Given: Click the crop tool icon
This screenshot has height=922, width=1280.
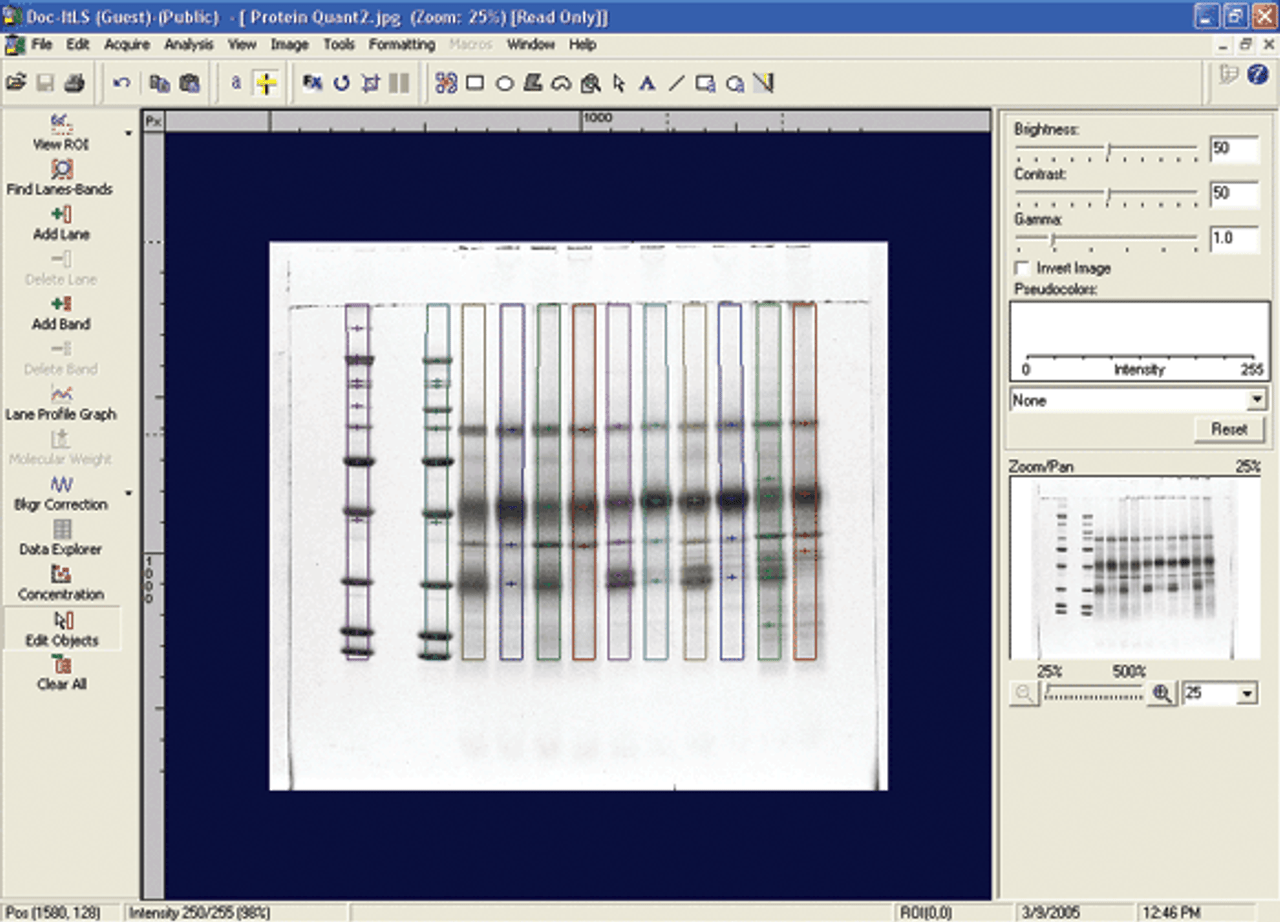Looking at the screenshot, I should tap(370, 83).
